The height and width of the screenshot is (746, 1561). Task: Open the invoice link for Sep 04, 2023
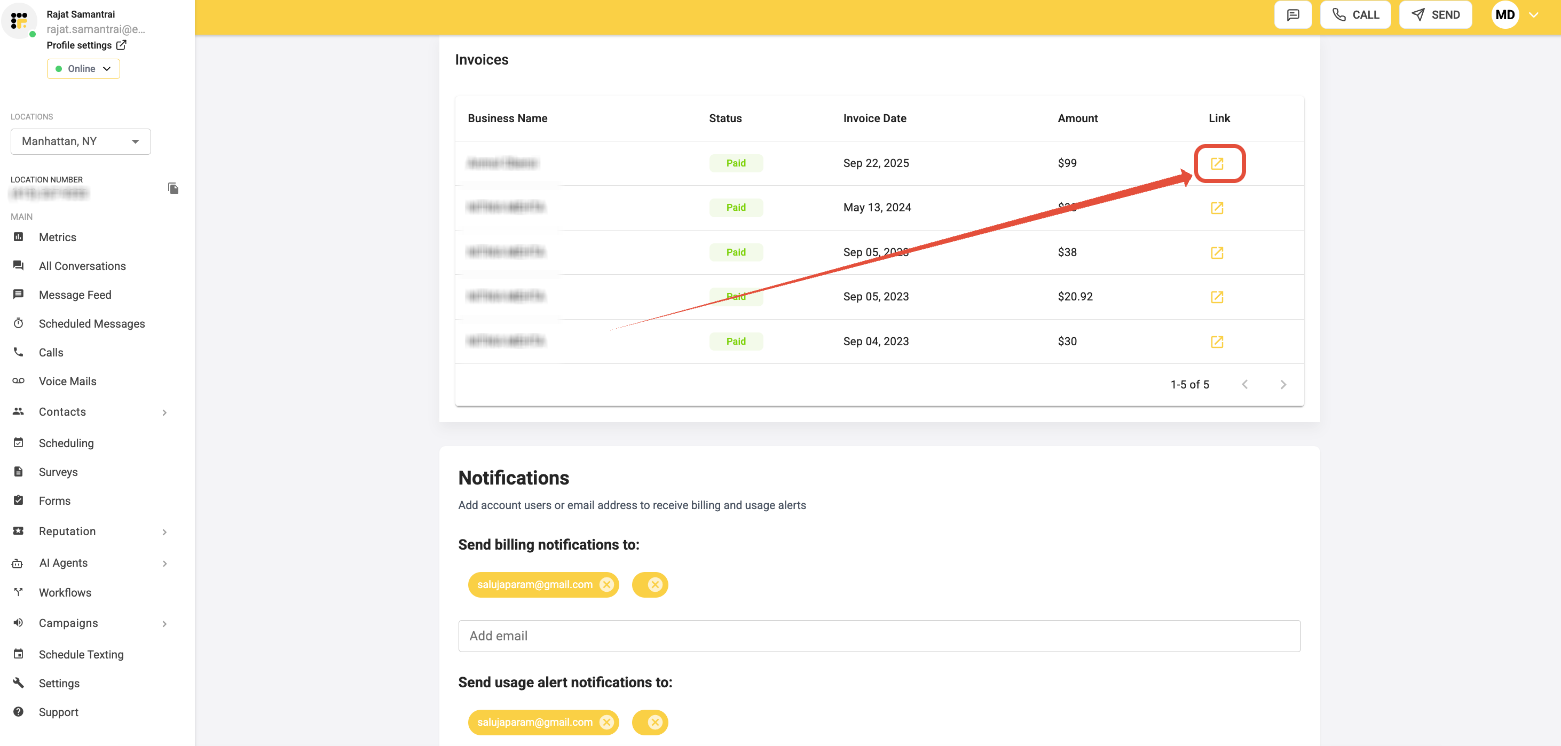(x=1217, y=342)
